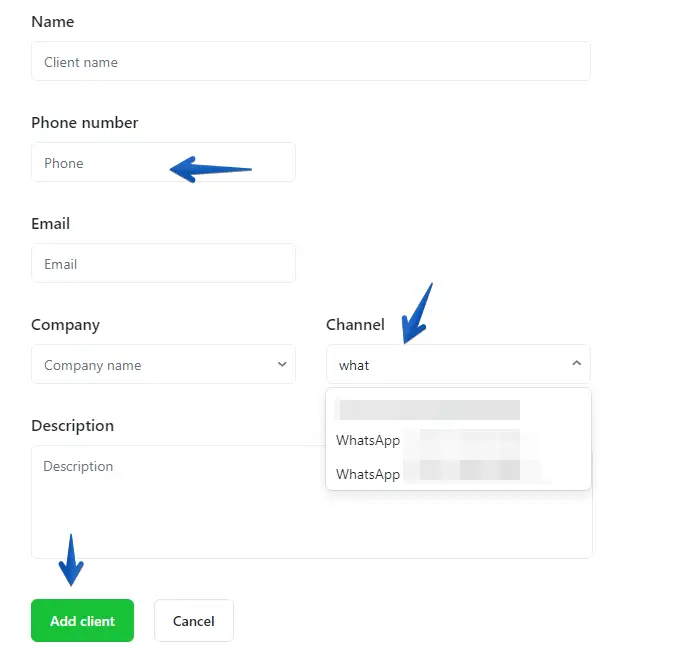
Task: Click the Name field label
Action: pyautogui.click(x=53, y=21)
